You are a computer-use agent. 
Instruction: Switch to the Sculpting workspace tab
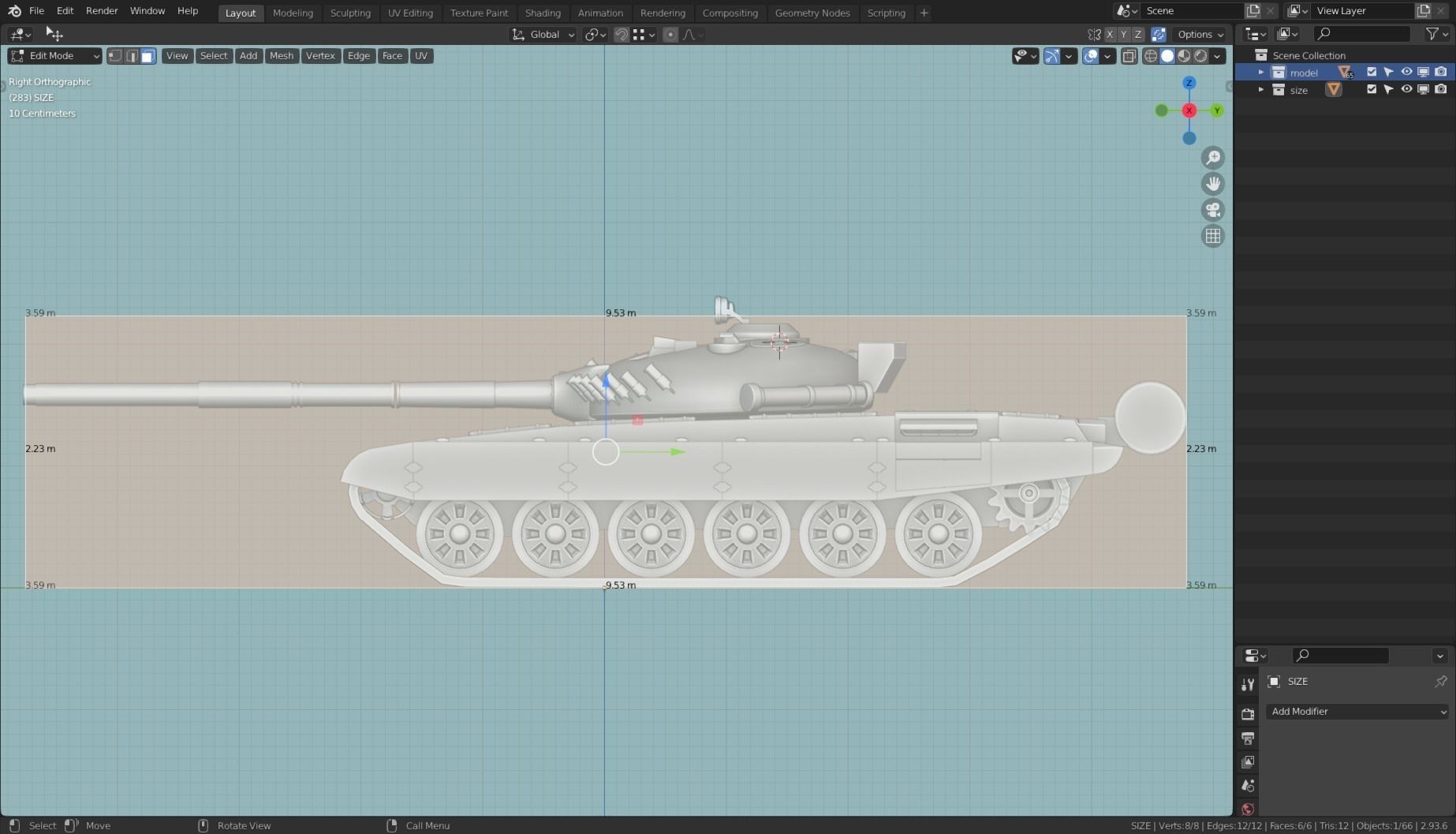350,13
